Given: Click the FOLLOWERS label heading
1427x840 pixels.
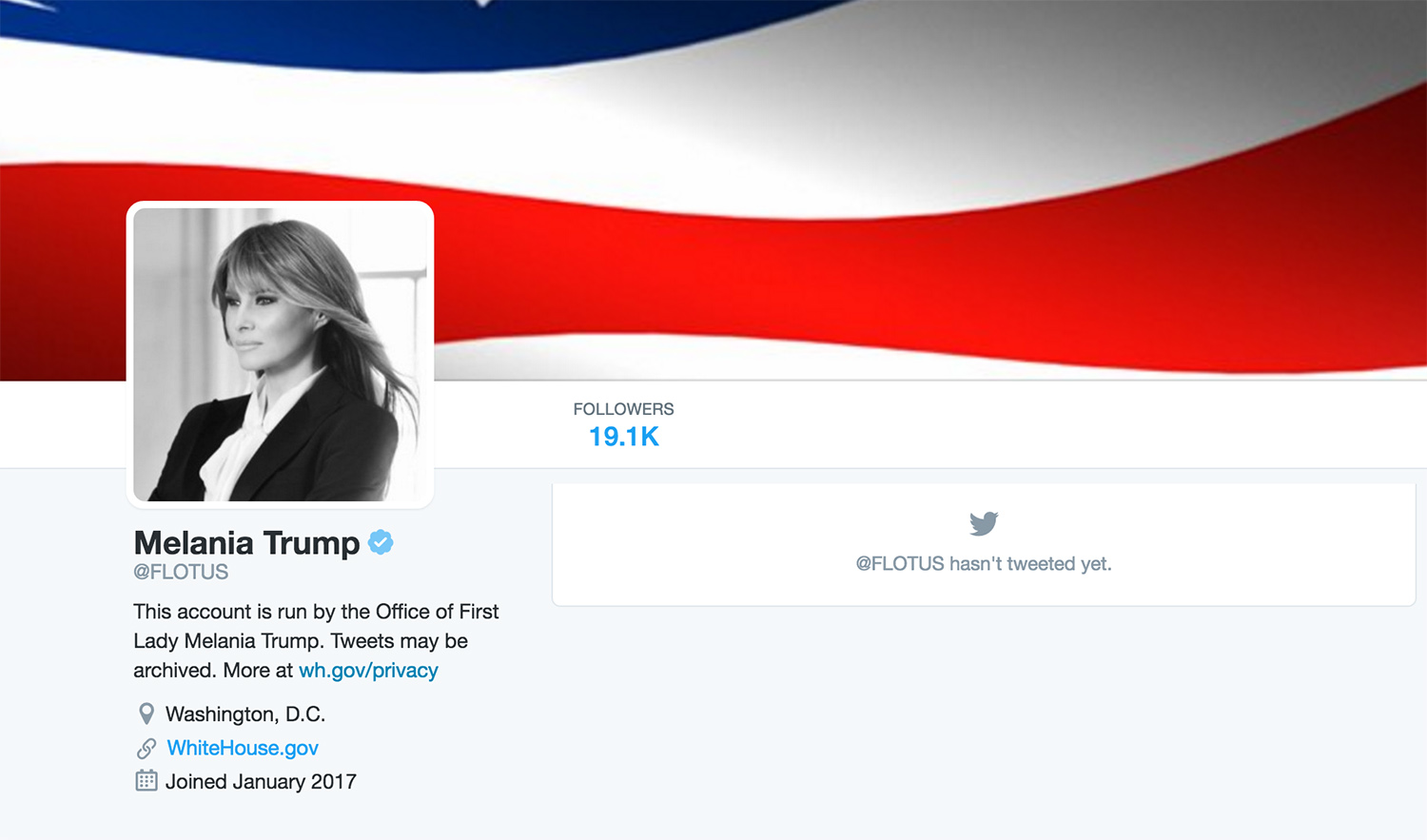Looking at the screenshot, I should pyautogui.click(x=623, y=409).
